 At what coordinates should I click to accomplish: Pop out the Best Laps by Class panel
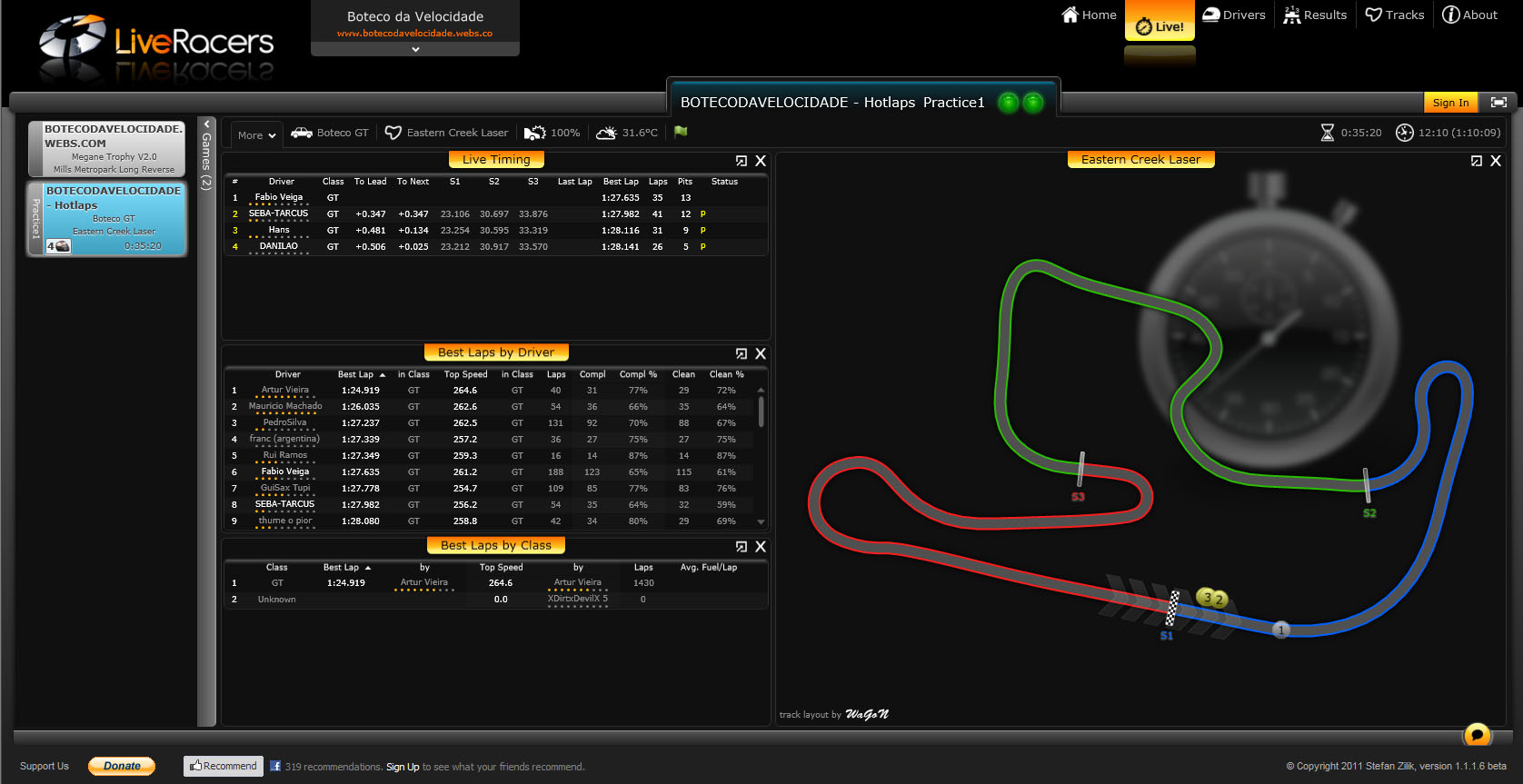click(742, 547)
